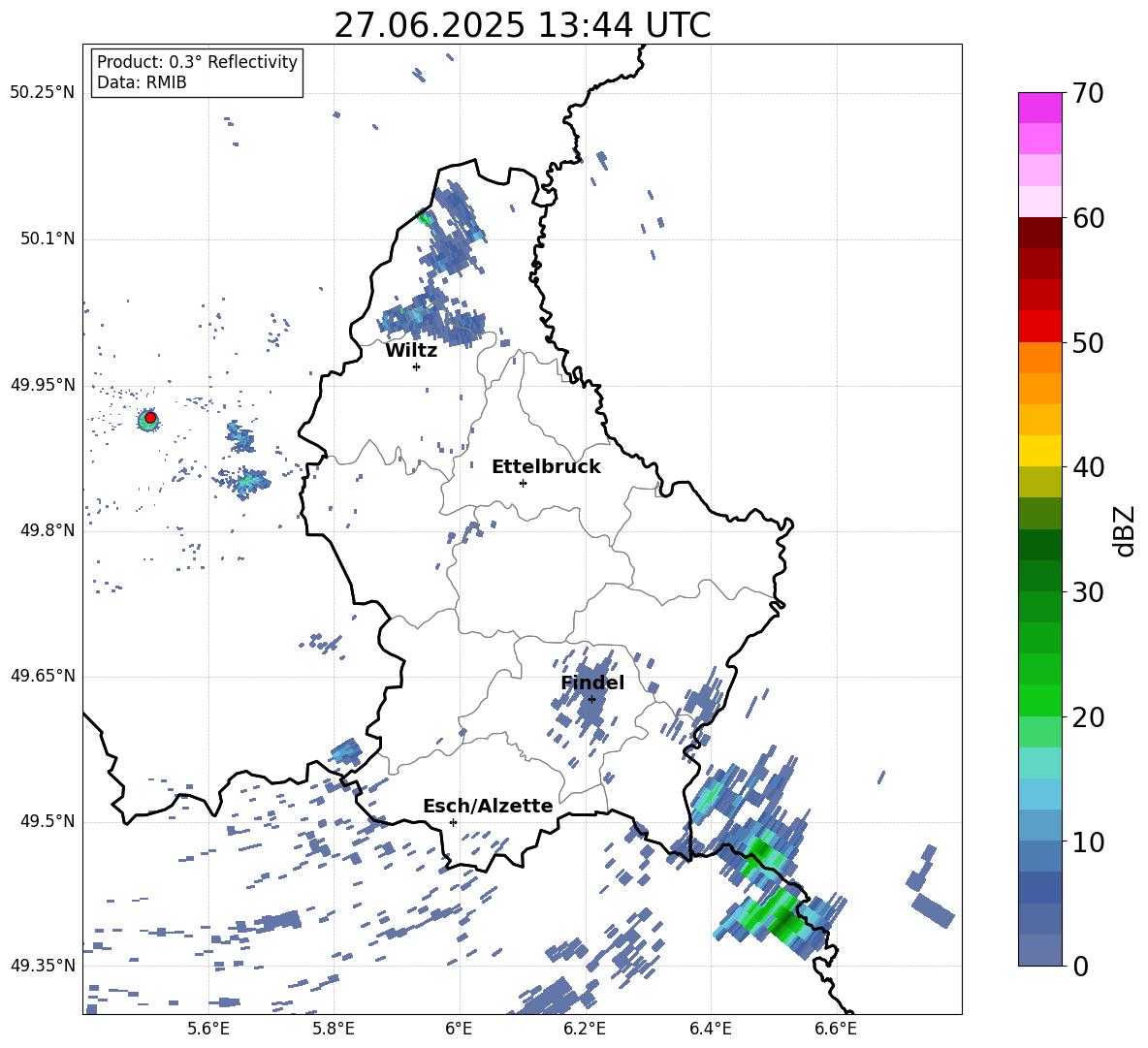Click the dBZ colorbar axis label
1148x1048 pixels.
tap(1126, 530)
